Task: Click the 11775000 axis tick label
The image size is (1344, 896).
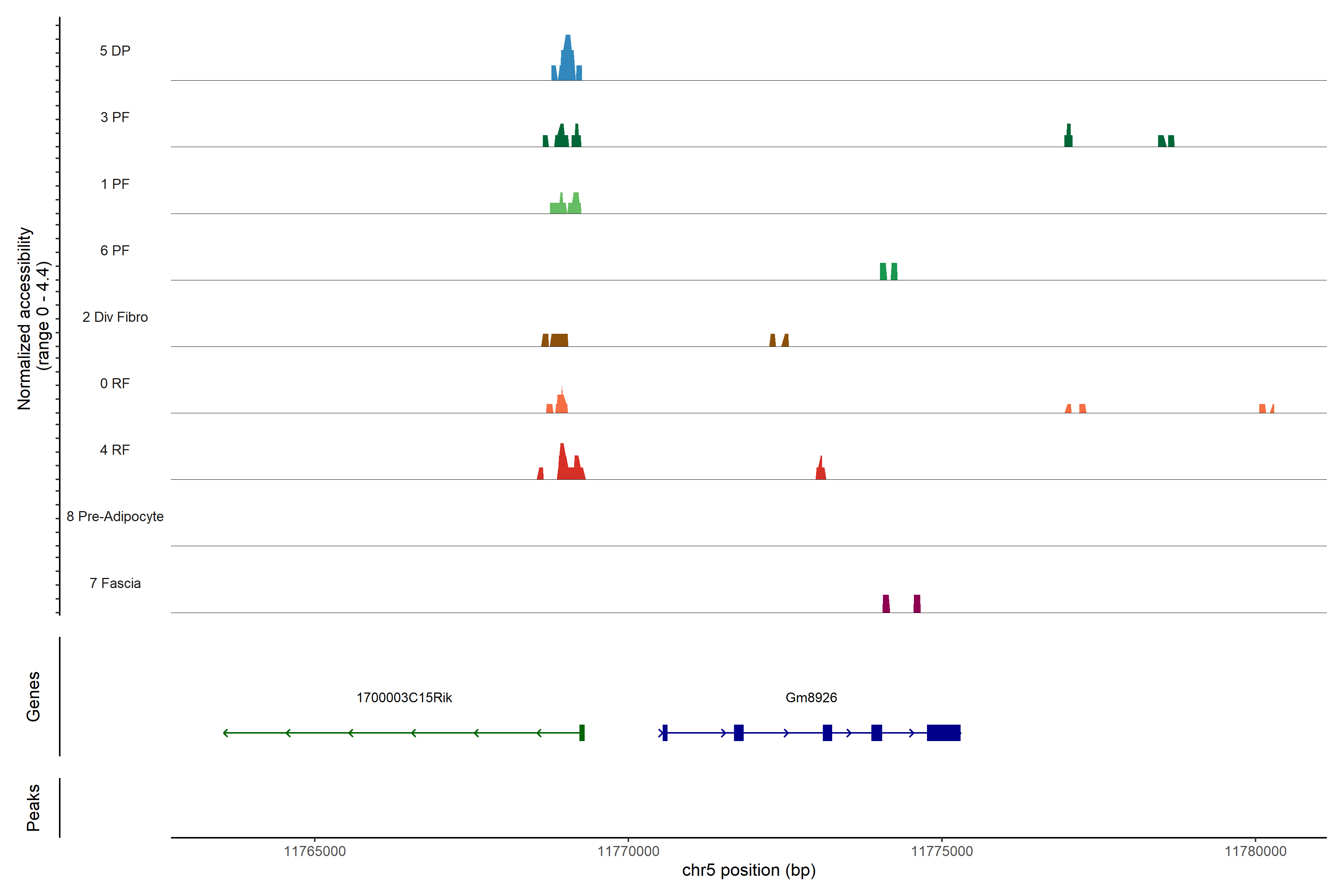Action: point(942,852)
